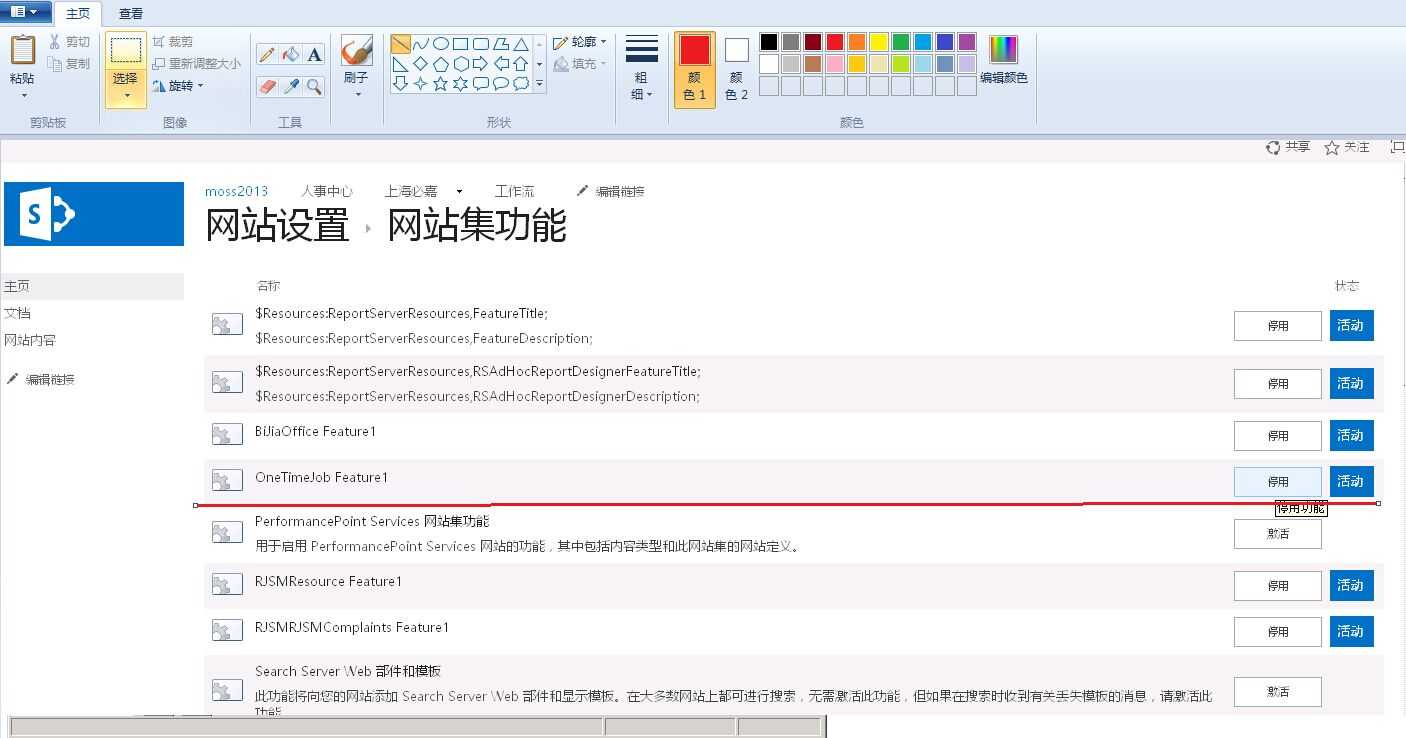
Task: Select the Text tool
Action: pyautogui.click(x=314, y=54)
